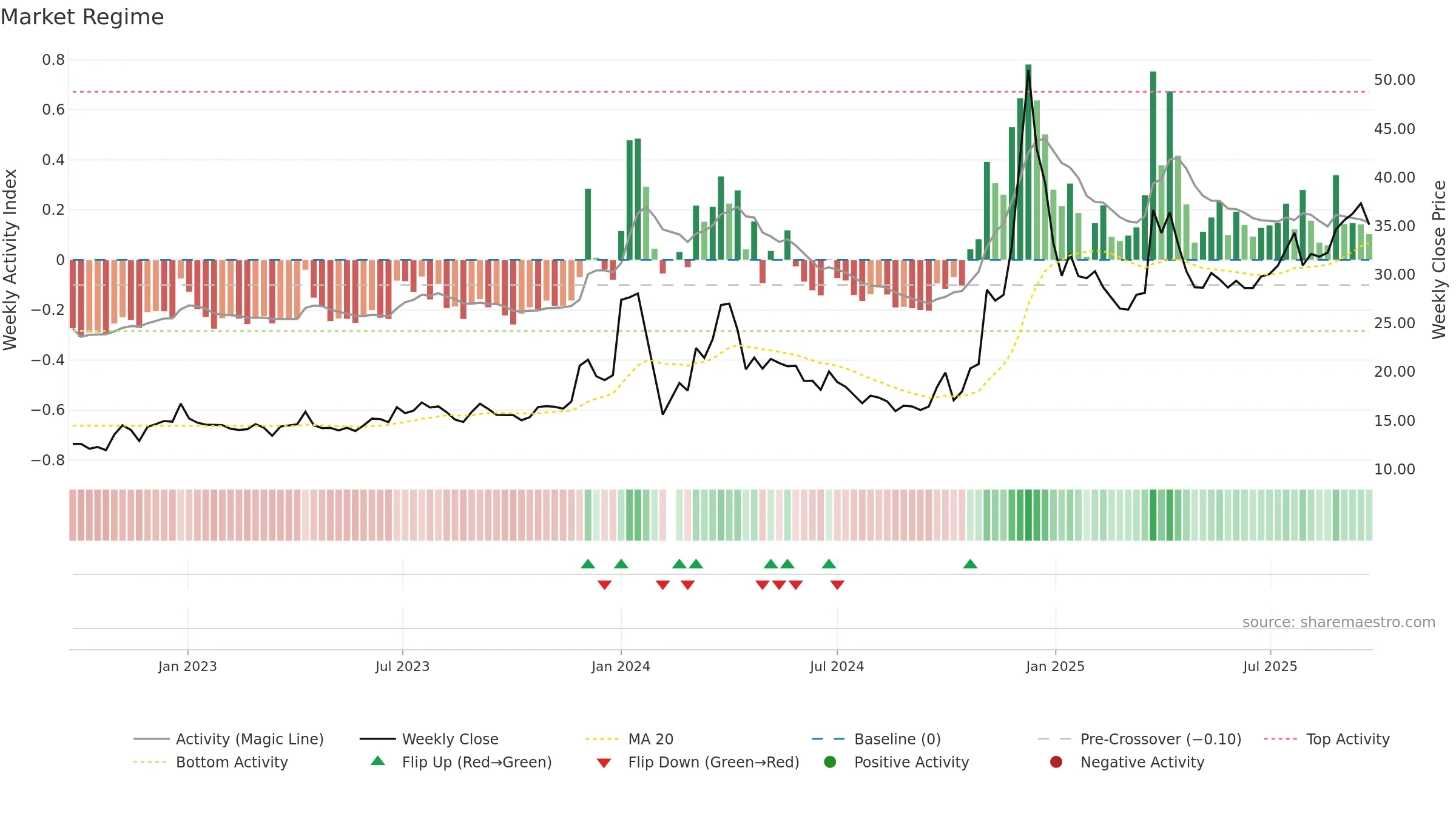This screenshot has width=1456, height=819.
Task: Click the Jan 2024 axis label
Action: tap(621, 666)
